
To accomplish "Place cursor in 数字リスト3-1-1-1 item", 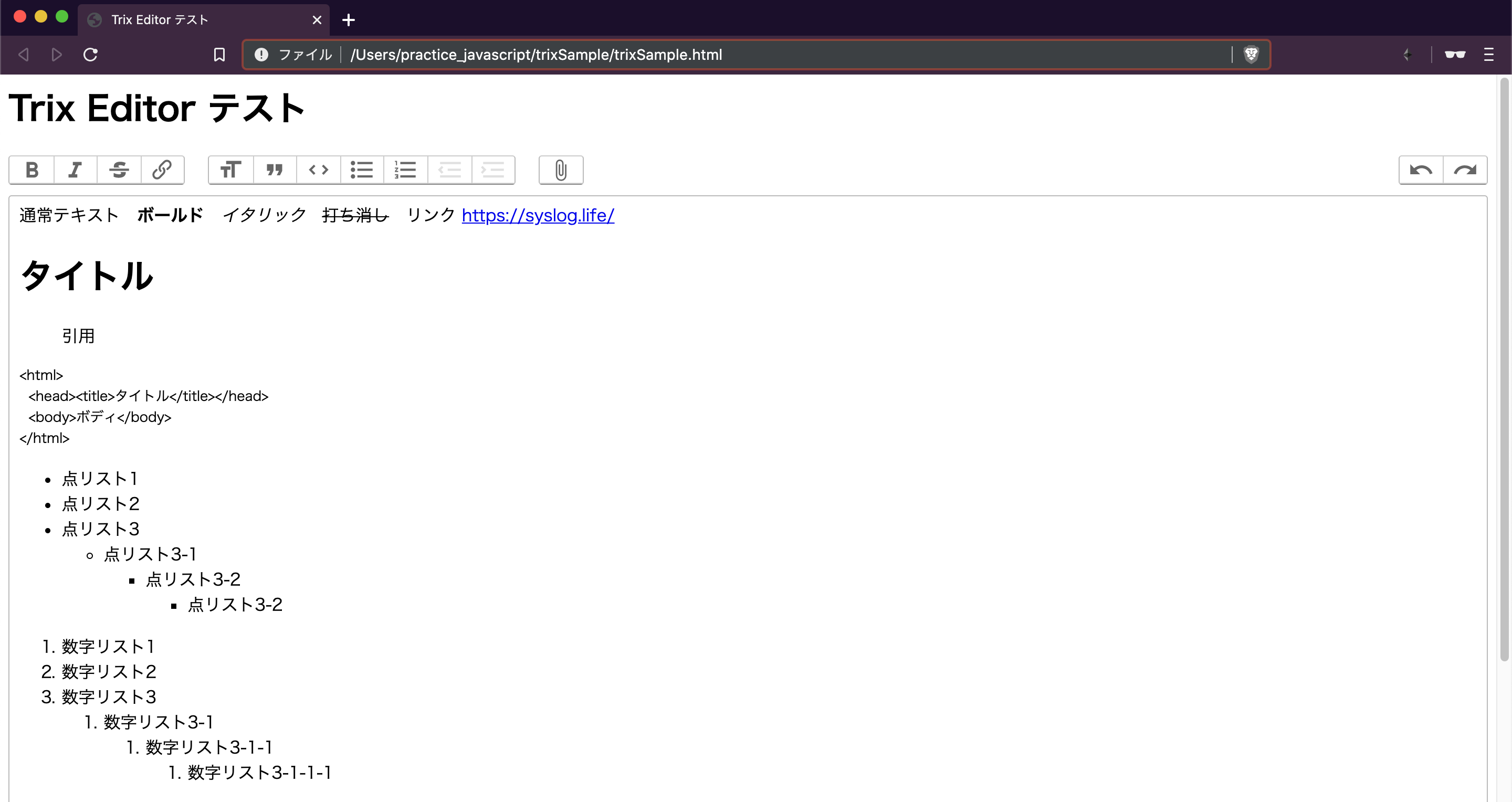I will pyautogui.click(x=259, y=773).
